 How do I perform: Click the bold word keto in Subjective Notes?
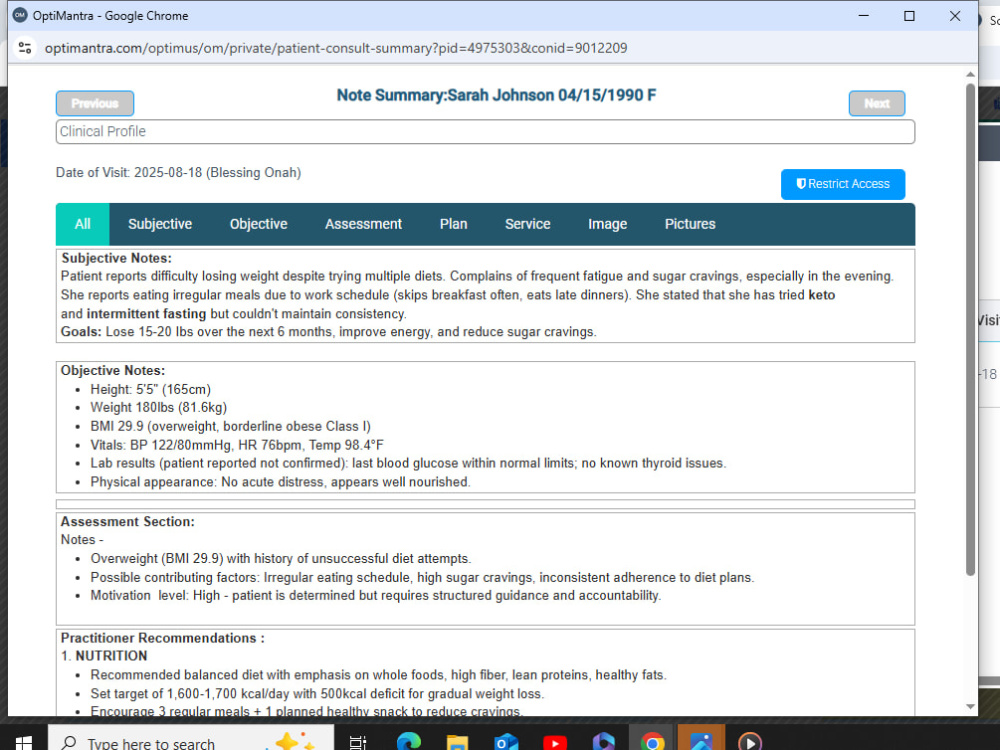click(x=821, y=295)
